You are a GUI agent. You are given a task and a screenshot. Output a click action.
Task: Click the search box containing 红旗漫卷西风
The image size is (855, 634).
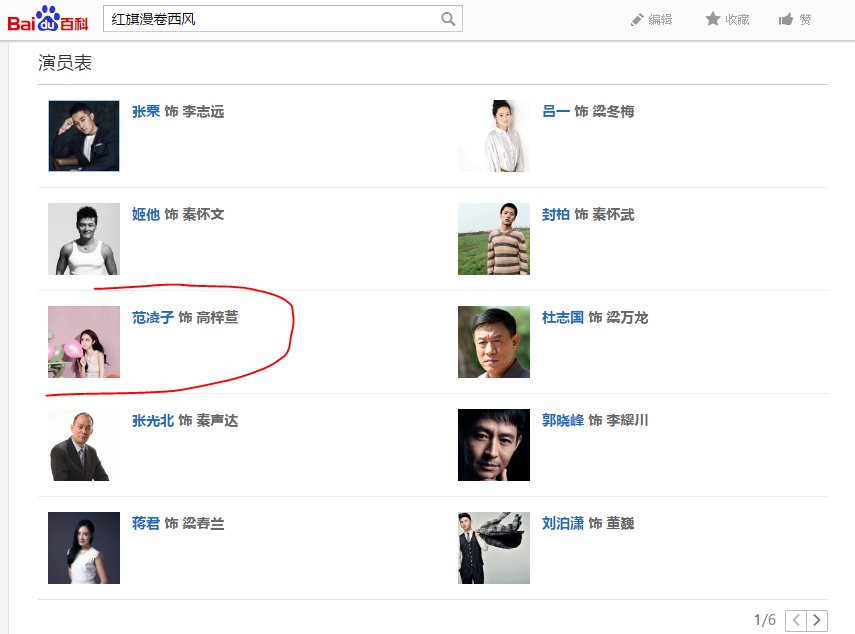click(272, 19)
